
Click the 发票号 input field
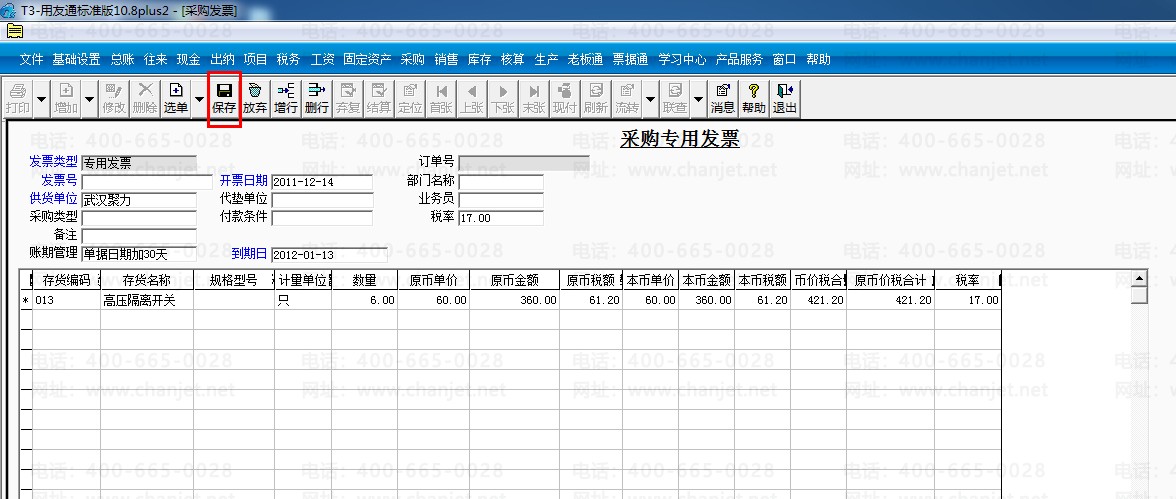pyautogui.click(x=147, y=182)
